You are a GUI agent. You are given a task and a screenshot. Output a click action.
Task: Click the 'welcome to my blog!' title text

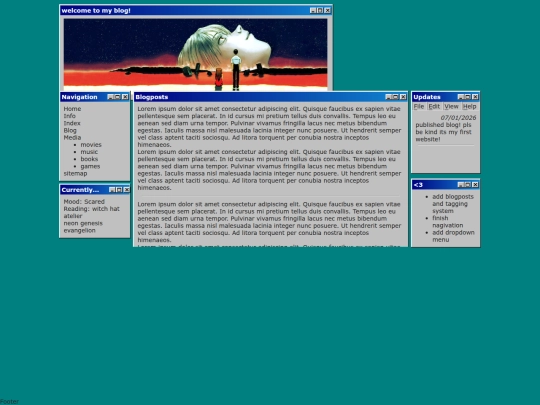[x=96, y=11]
